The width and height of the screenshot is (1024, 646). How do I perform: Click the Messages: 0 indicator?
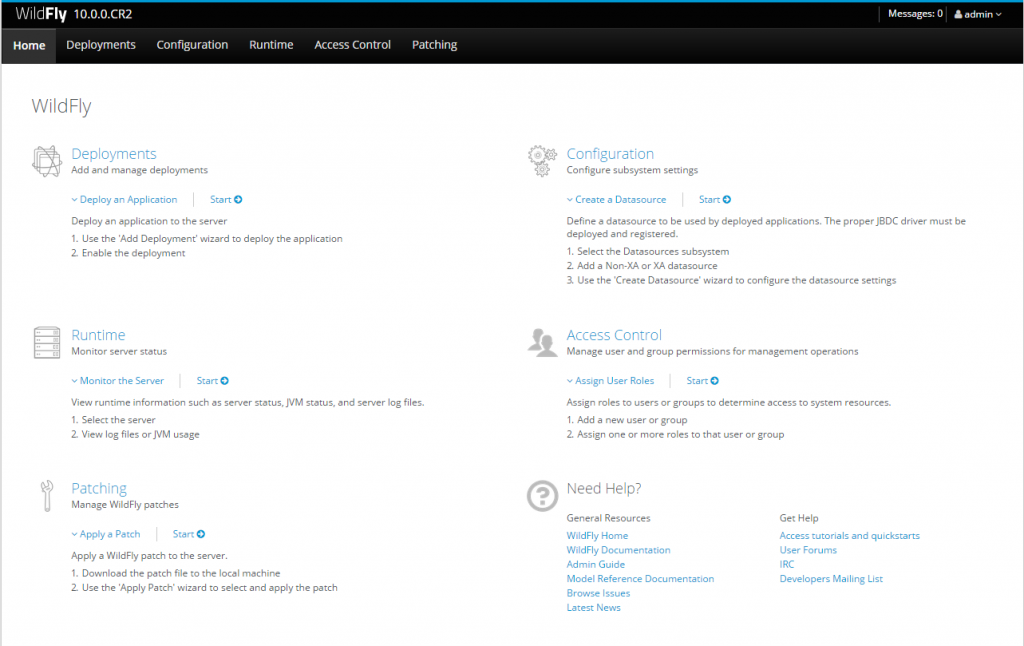pos(915,14)
